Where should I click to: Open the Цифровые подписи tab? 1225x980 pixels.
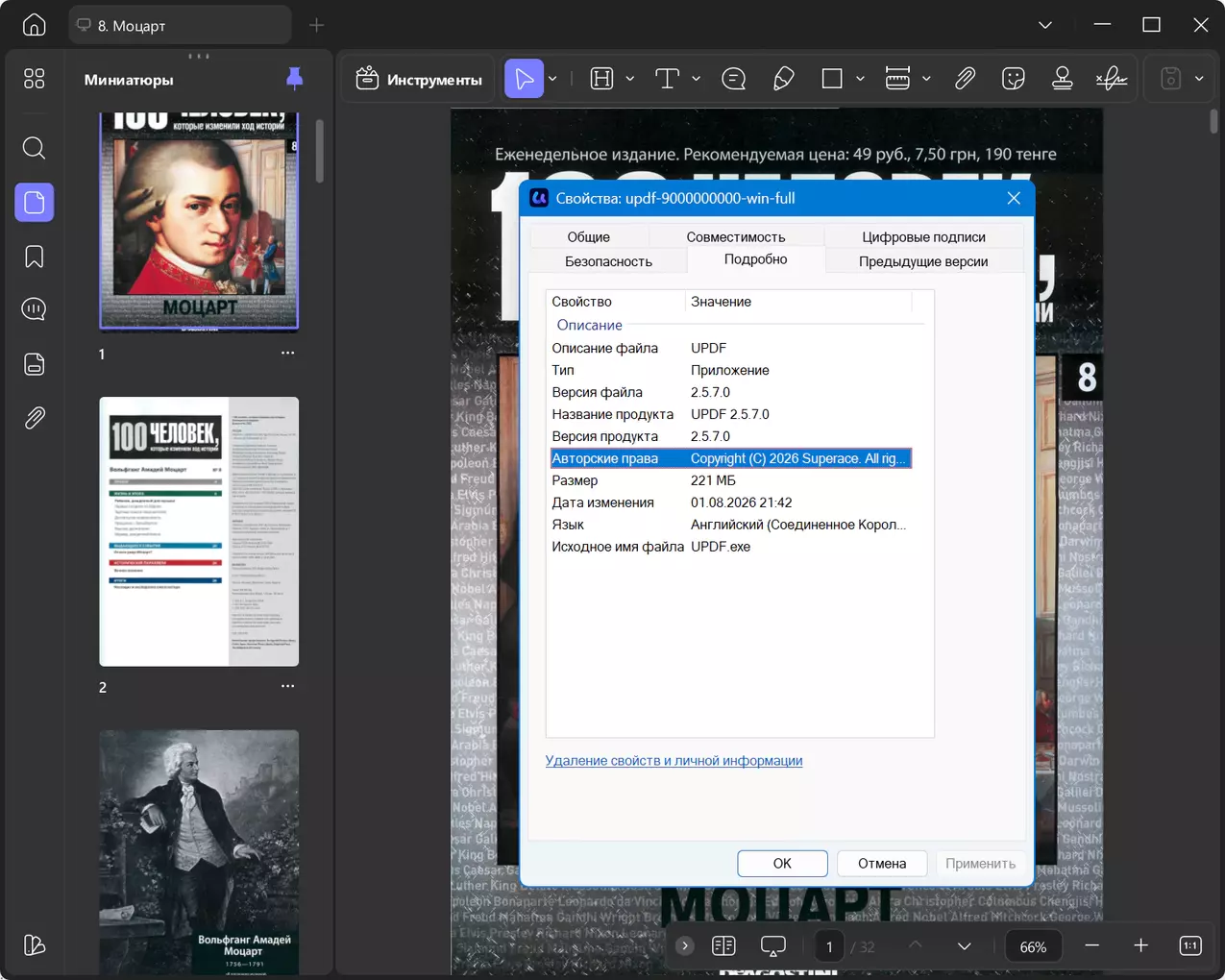[923, 236]
